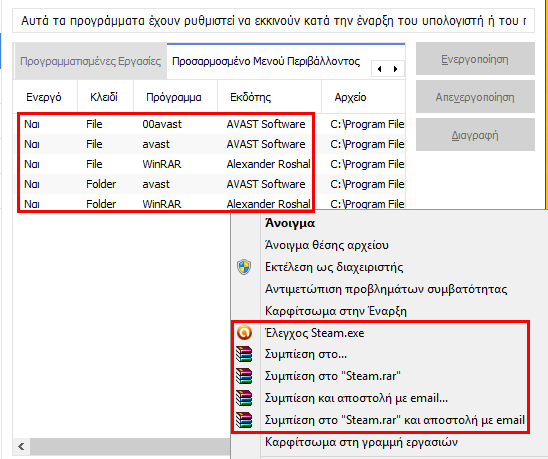Select the File WinRAR row's program cell
Screen dimensions: 548x459
pos(162,164)
